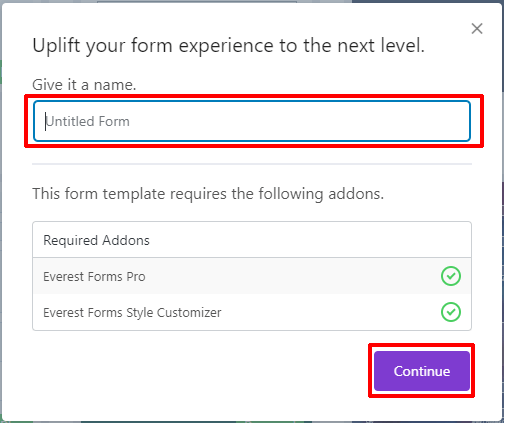
Task: Click the green checkmark beside Everest Forms Pro
Action: coord(451,276)
